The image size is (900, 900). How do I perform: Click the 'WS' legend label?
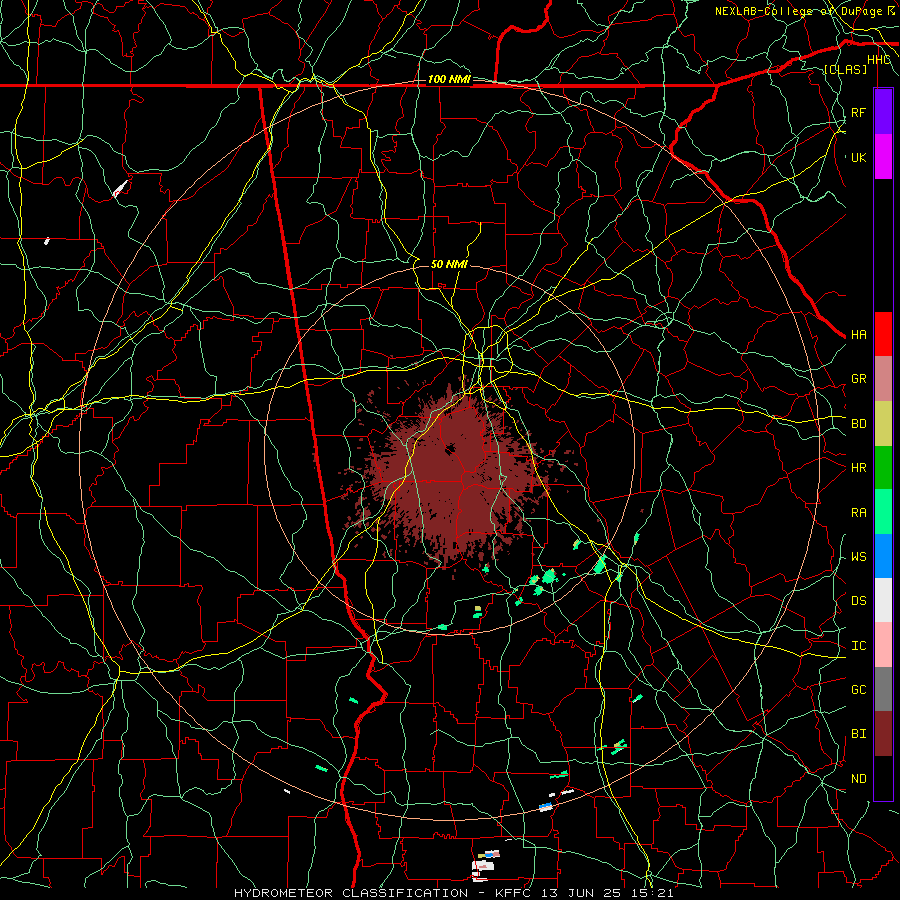(858, 556)
